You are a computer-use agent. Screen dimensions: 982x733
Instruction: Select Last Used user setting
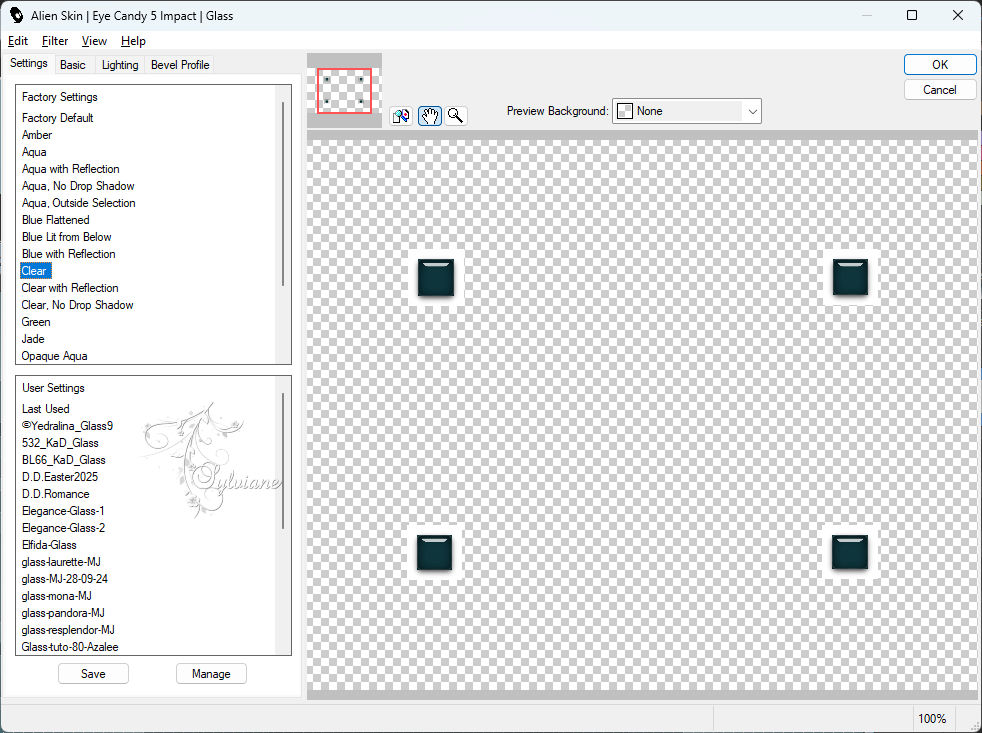[x=46, y=408]
